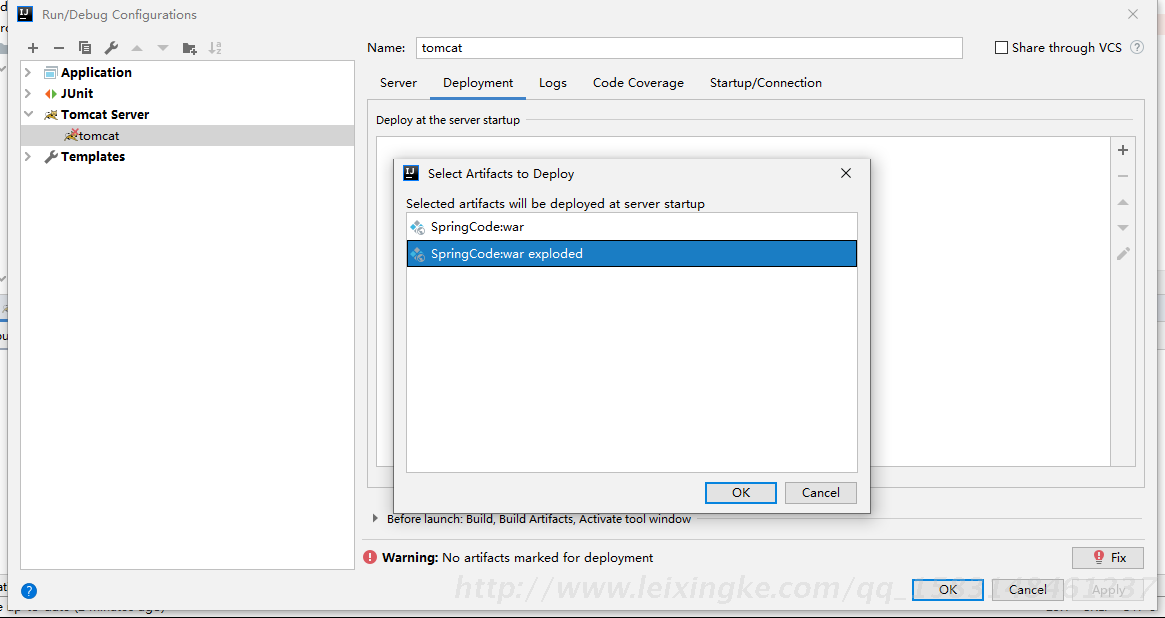Select the JUnit tree label

point(77,94)
